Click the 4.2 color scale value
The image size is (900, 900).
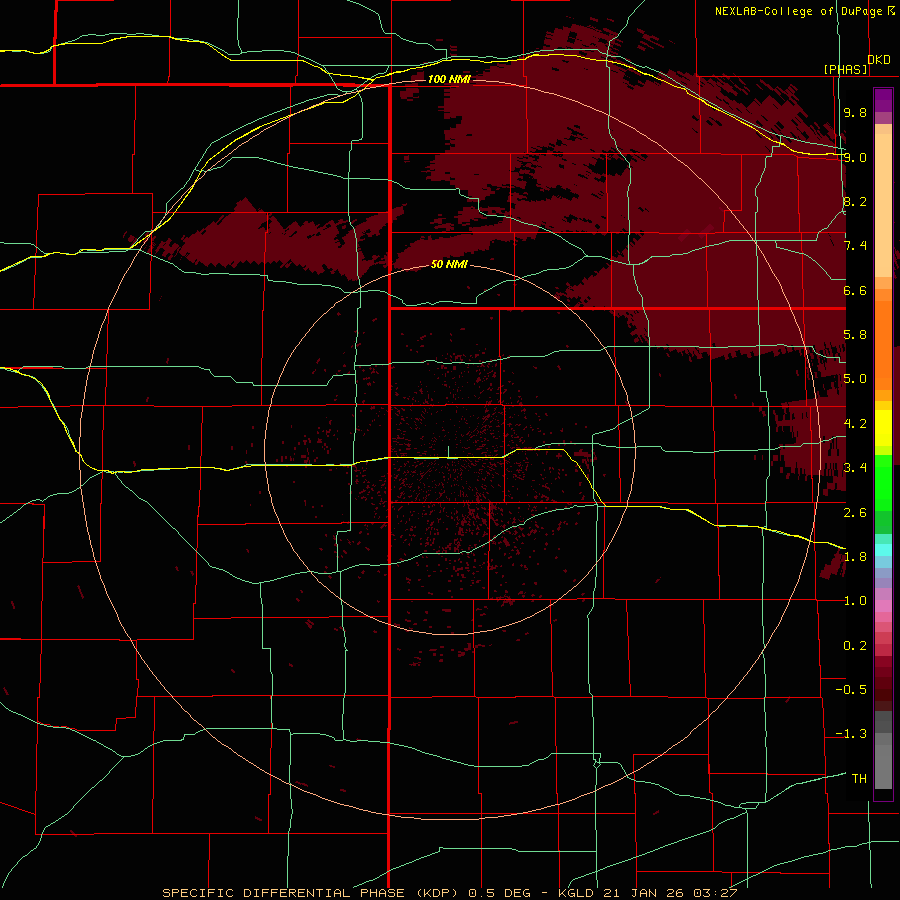[855, 424]
